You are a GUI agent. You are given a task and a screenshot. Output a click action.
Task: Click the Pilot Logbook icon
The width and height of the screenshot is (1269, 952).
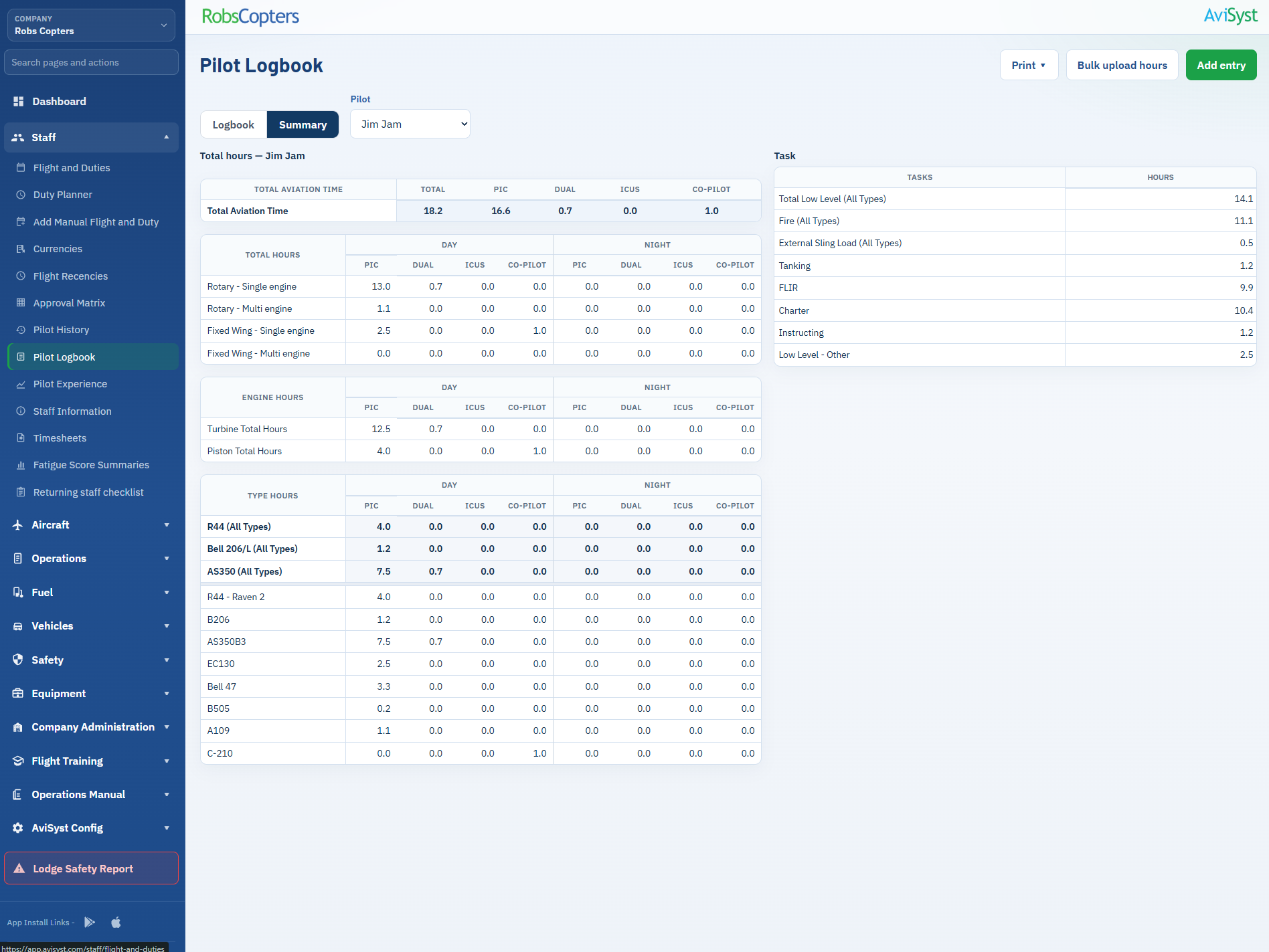pos(21,357)
